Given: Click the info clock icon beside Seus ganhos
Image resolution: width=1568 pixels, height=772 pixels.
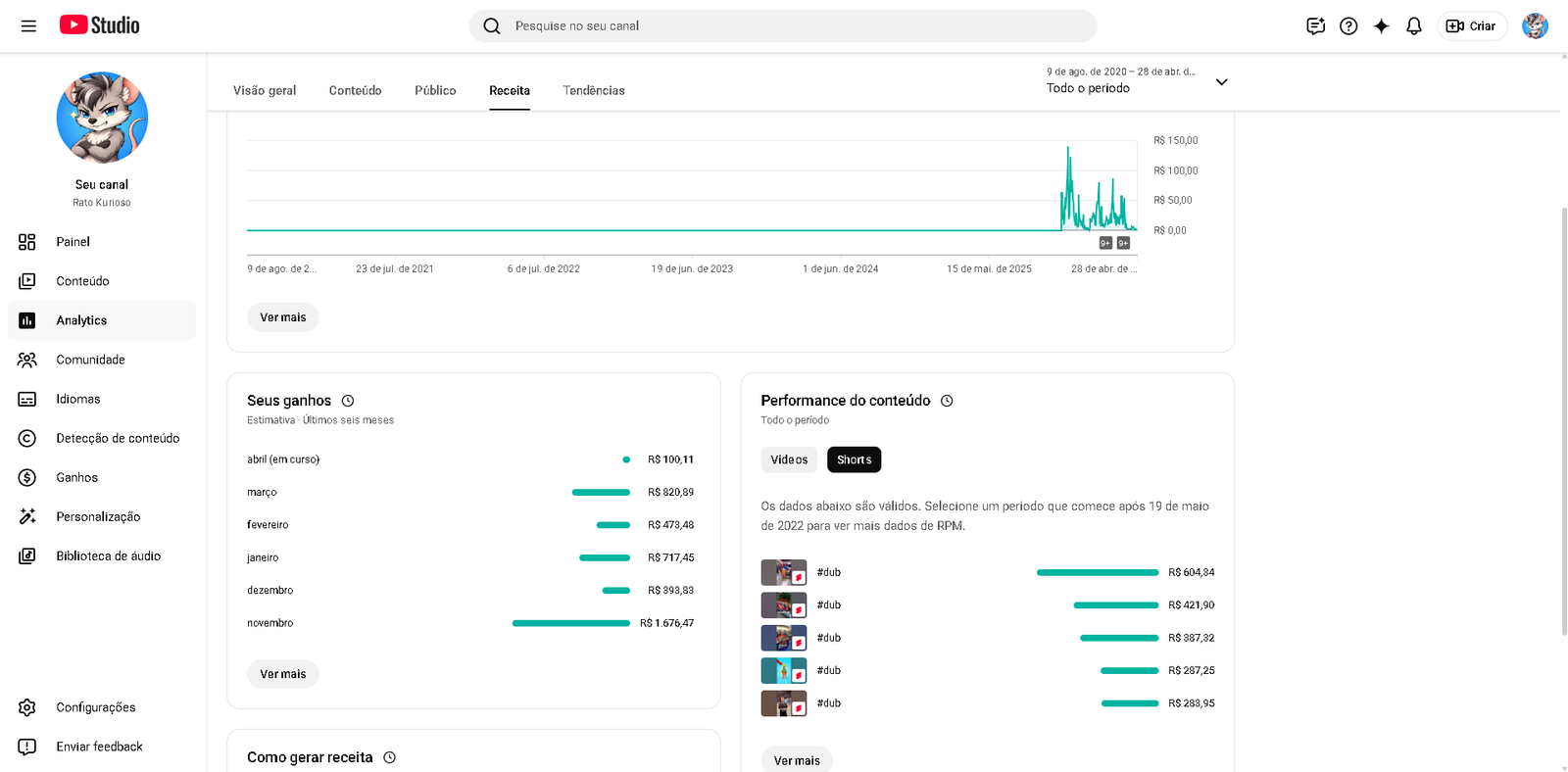Looking at the screenshot, I should point(348,401).
